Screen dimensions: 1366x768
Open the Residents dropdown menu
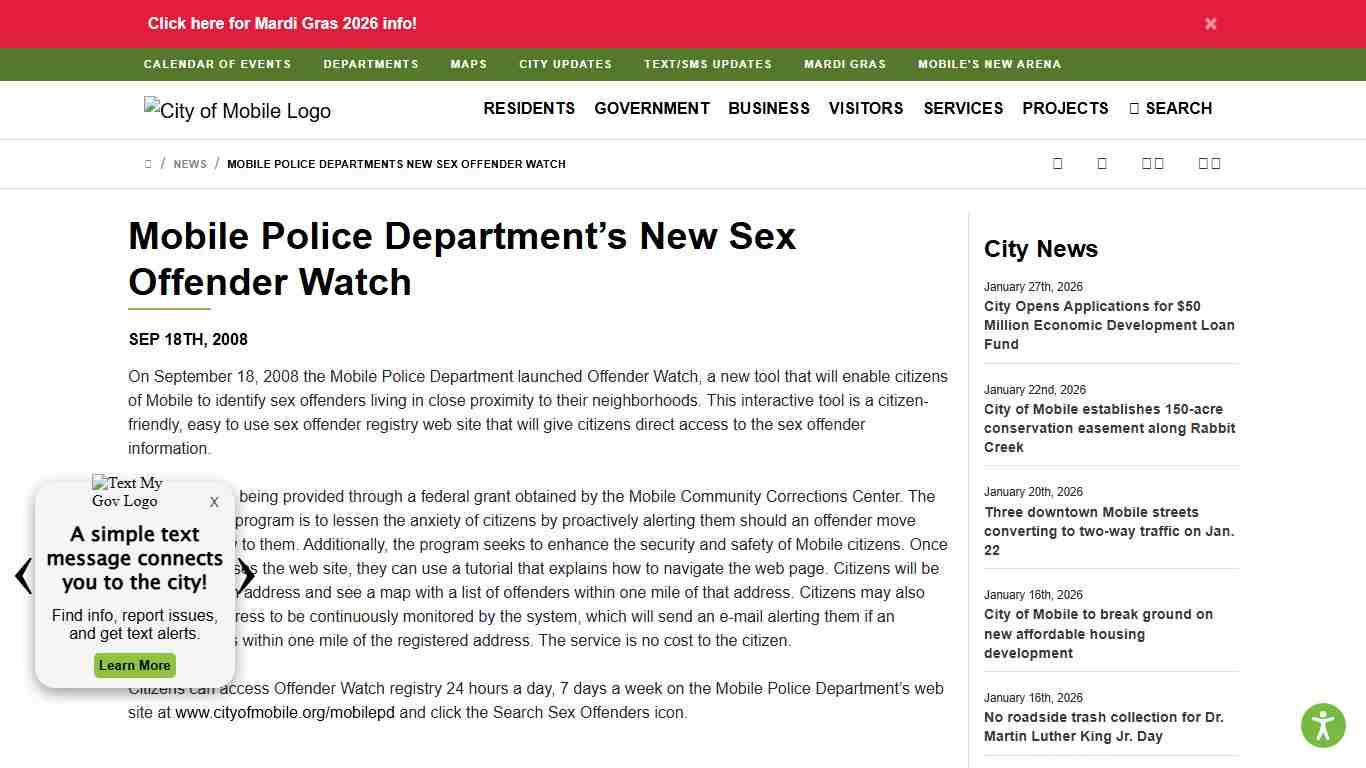(529, 108)
